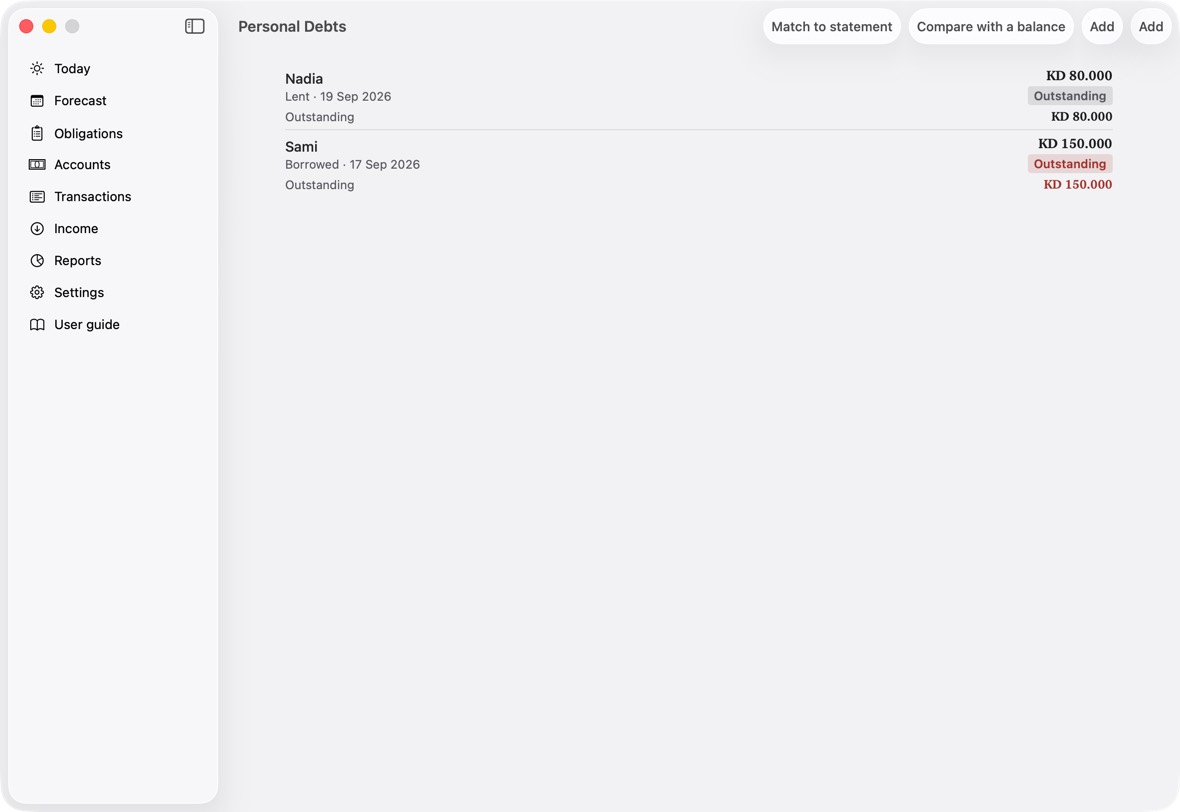Select the Obligations clipboard icon
The image size is (1180, 812).
(x=37, y=133)
